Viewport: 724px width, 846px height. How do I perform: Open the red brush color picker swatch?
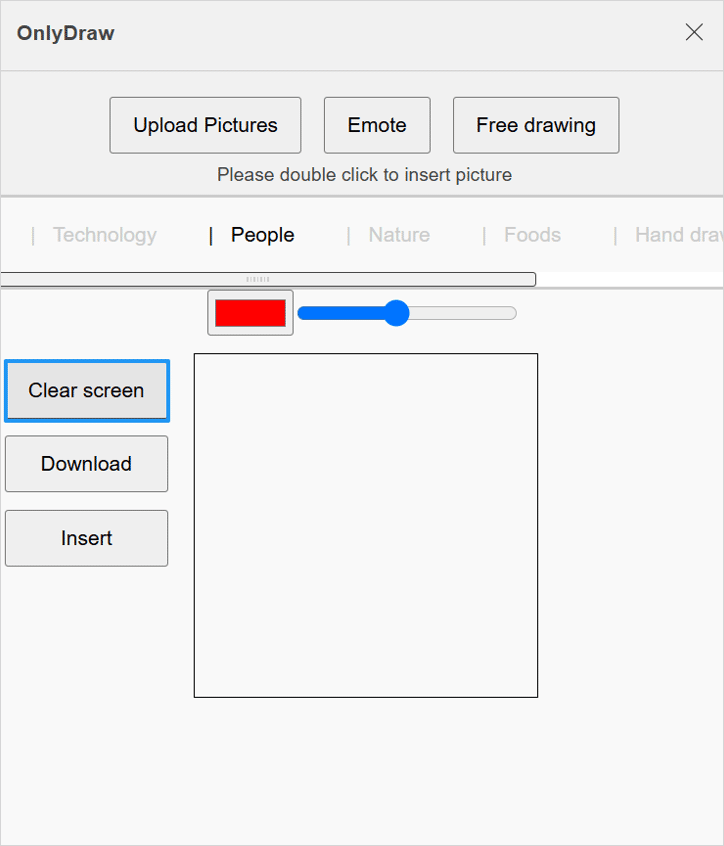click(250, 313)
